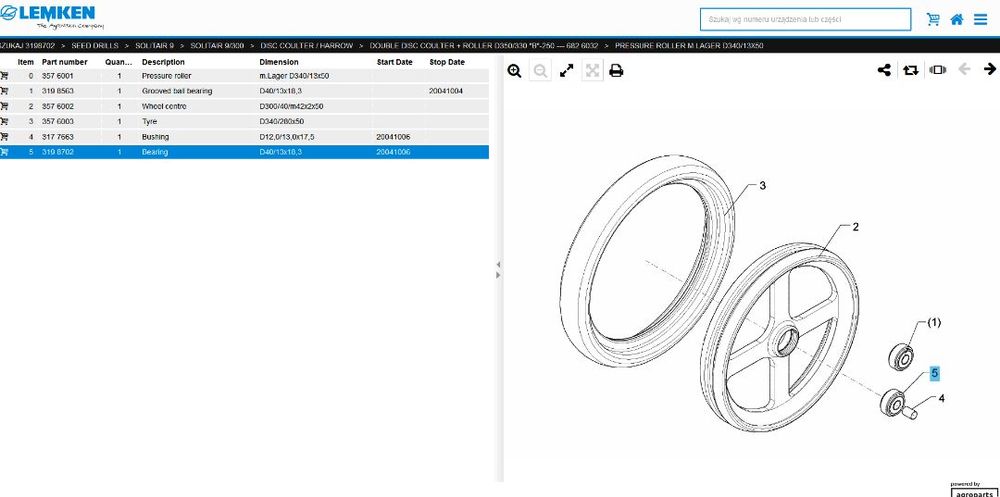Sort by Start Date column header

pyautogui.click(x=395, y=62)
